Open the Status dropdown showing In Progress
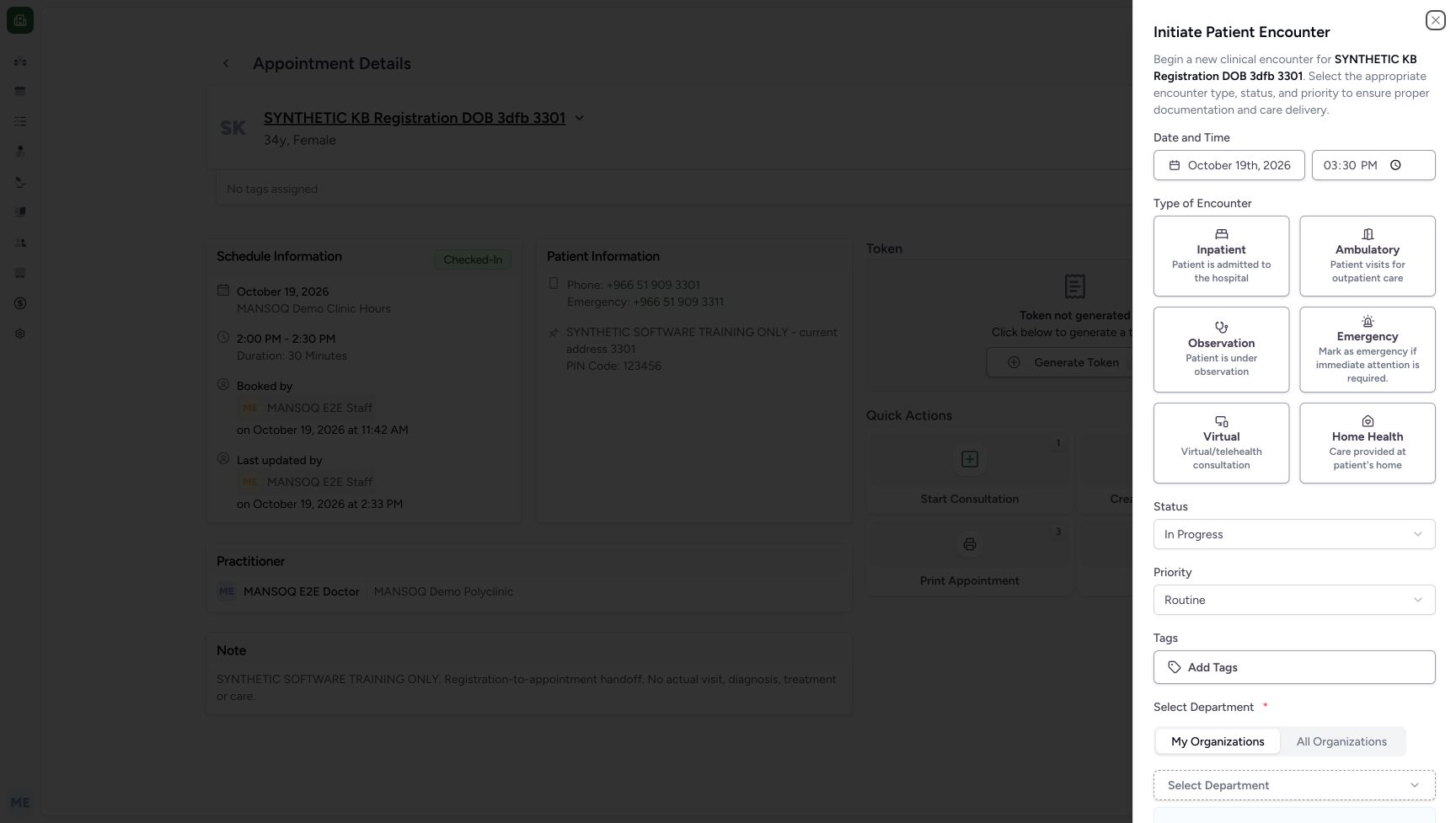Image resolution: width=1456 pixels, height=823 pixels. click(x=1293, y=534)
